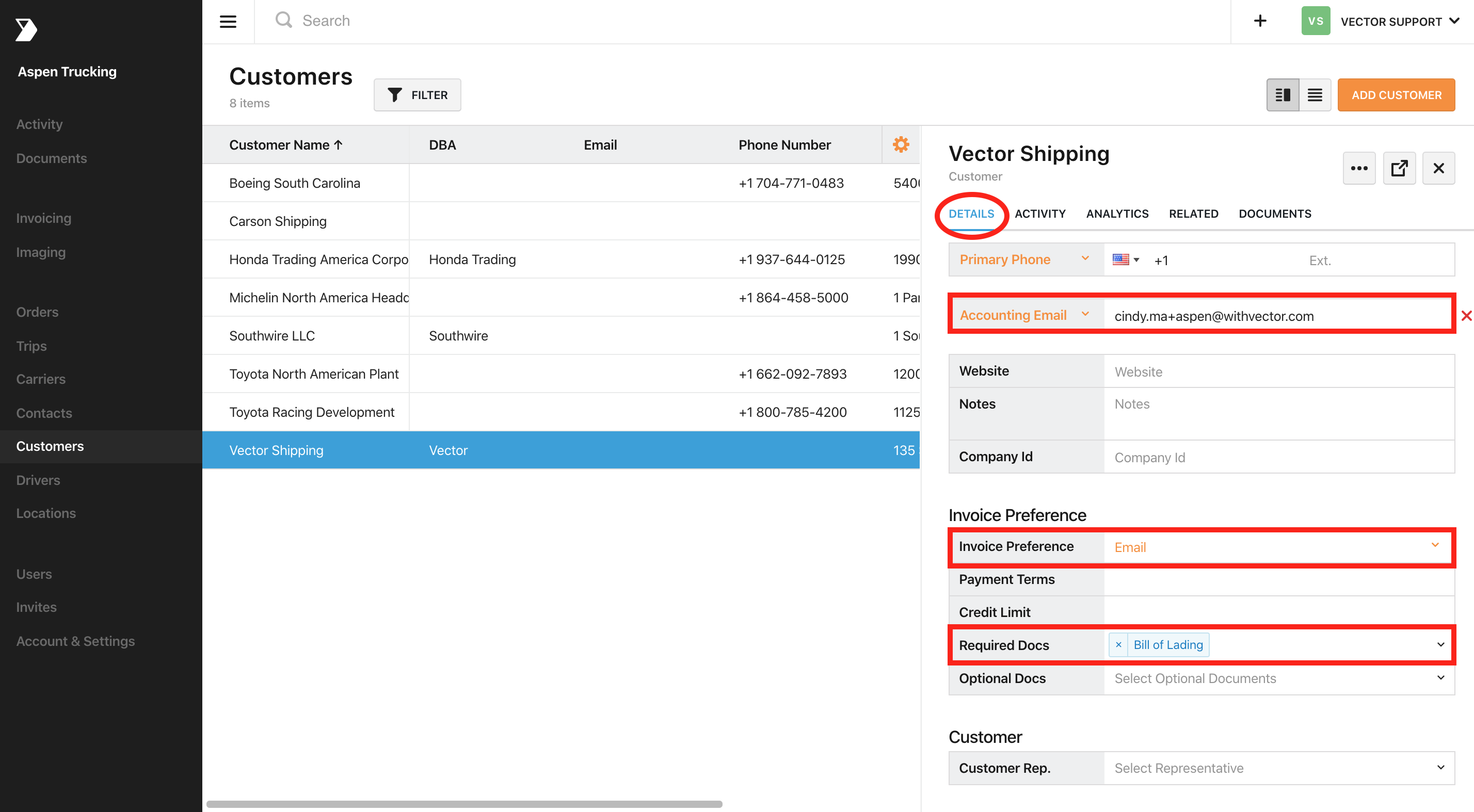
Task: Open Users in the sidebar
Action: tap(34, 574)
